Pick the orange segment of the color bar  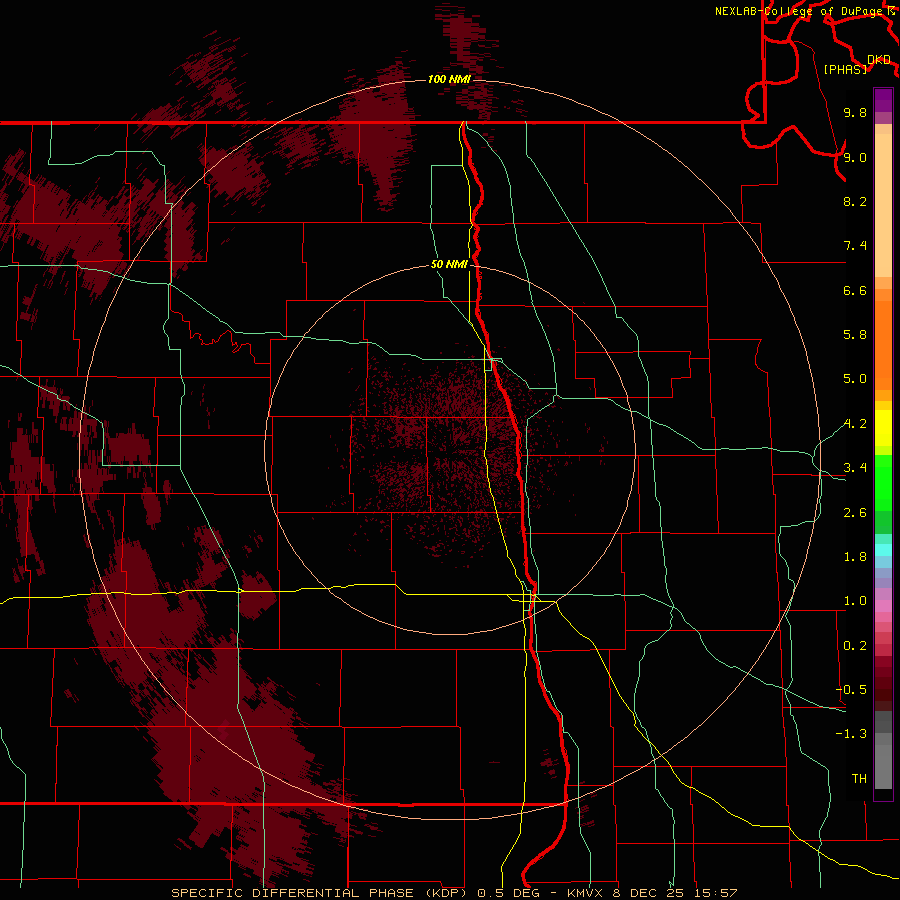[883, 346]
